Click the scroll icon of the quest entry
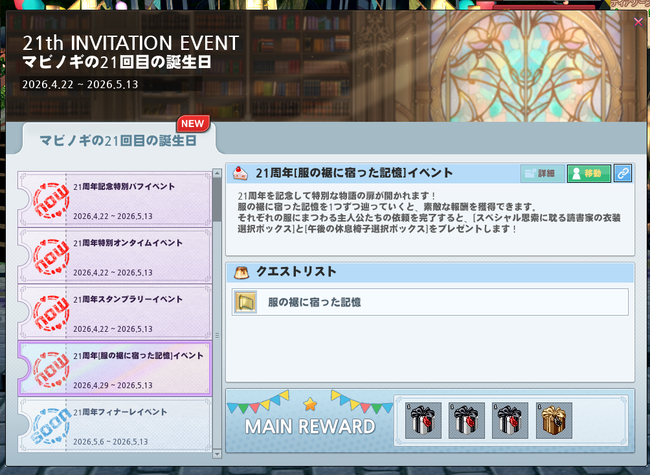650x475 pixels. click(x=245, y=302)
